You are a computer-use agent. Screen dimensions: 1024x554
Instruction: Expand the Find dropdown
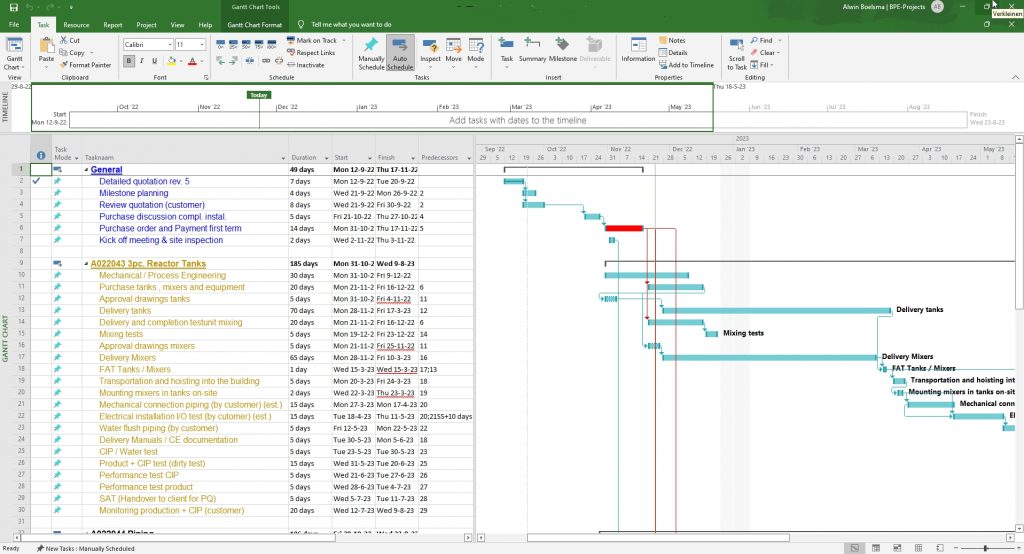(x=780, y=41)
